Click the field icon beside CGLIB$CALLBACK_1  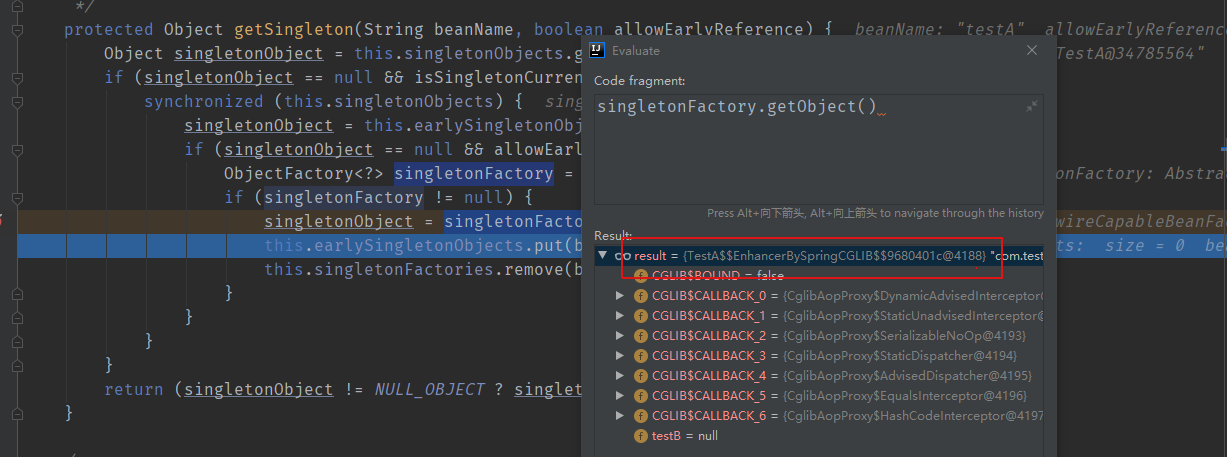point(640,316)
